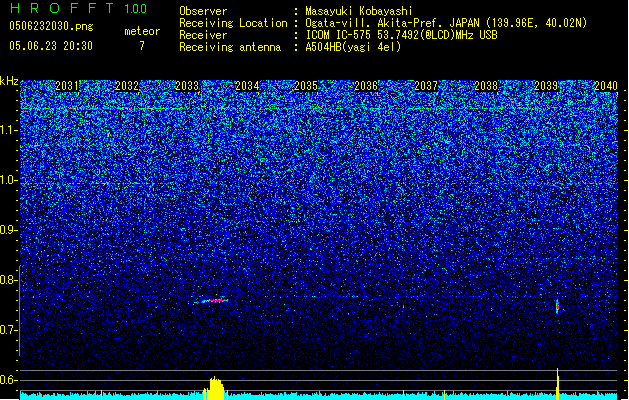Click the 'Receiving Location' label
This screenshot has width=629, height=400.
233,23
